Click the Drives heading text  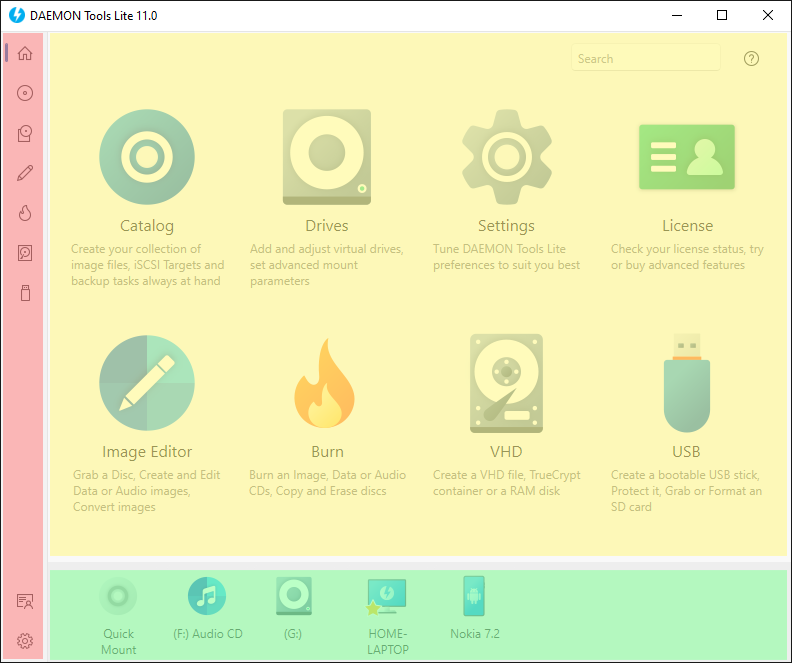tap(327, 226)
